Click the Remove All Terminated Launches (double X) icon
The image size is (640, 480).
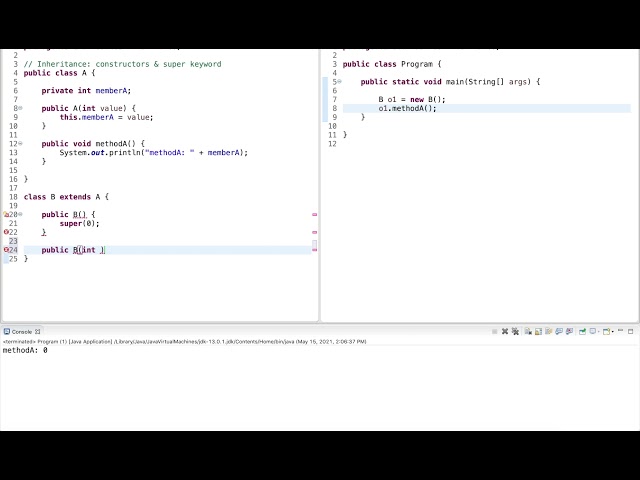(516, 331)
